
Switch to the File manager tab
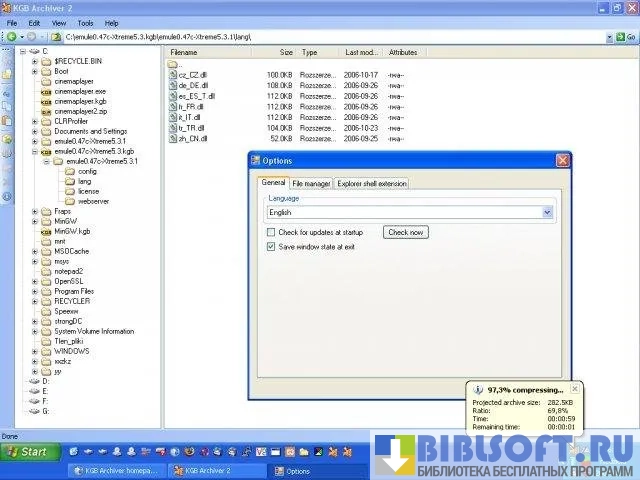[311, 183]
